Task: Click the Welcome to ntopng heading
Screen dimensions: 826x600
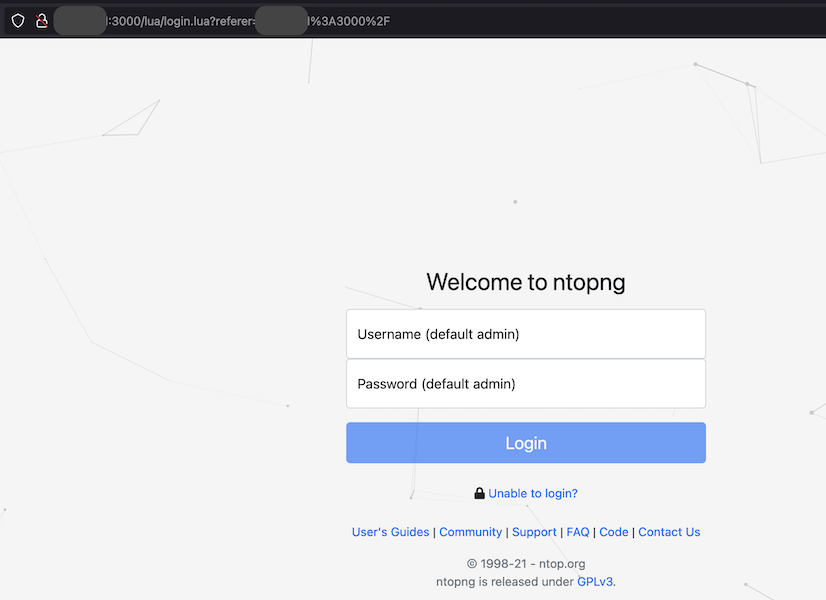Action: (x=526, y=282)
